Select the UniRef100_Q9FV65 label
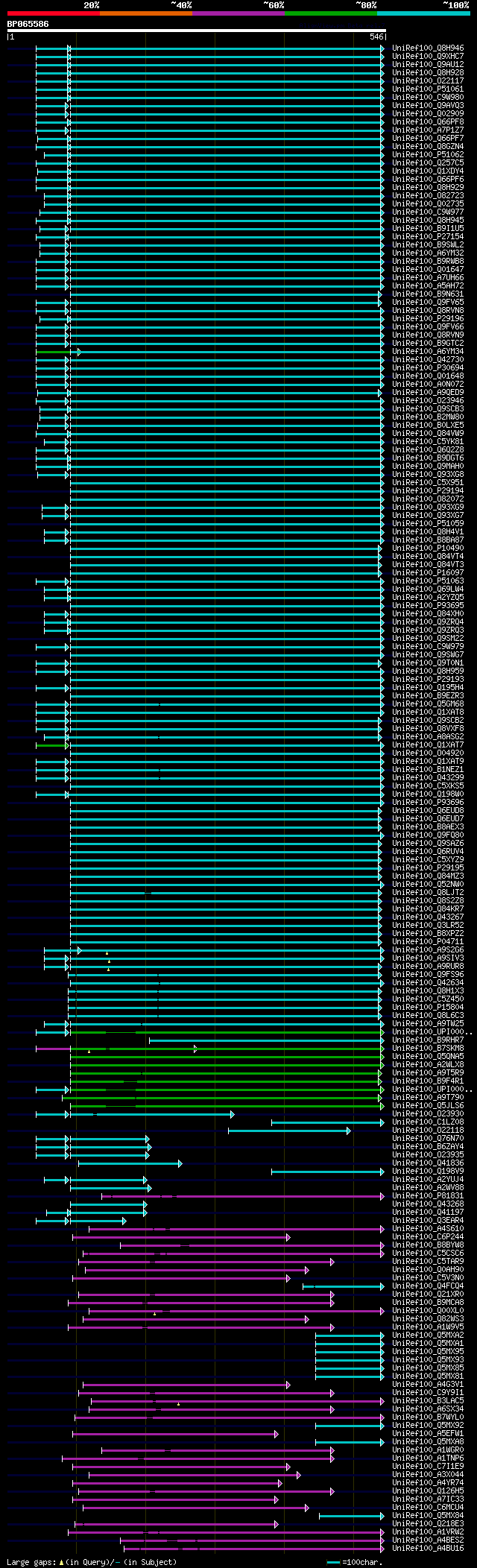Viewport: 477px width, 1568px height. 428,303
